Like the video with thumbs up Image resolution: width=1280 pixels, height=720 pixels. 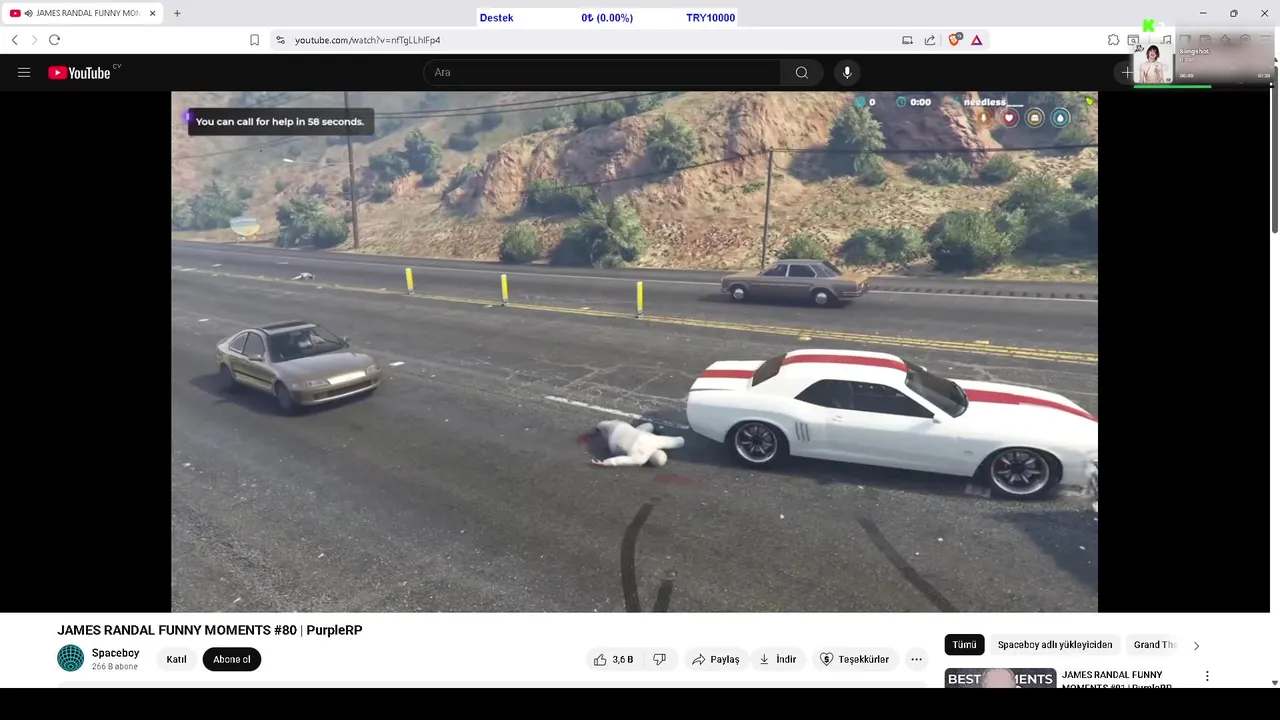tap(613, 659)
